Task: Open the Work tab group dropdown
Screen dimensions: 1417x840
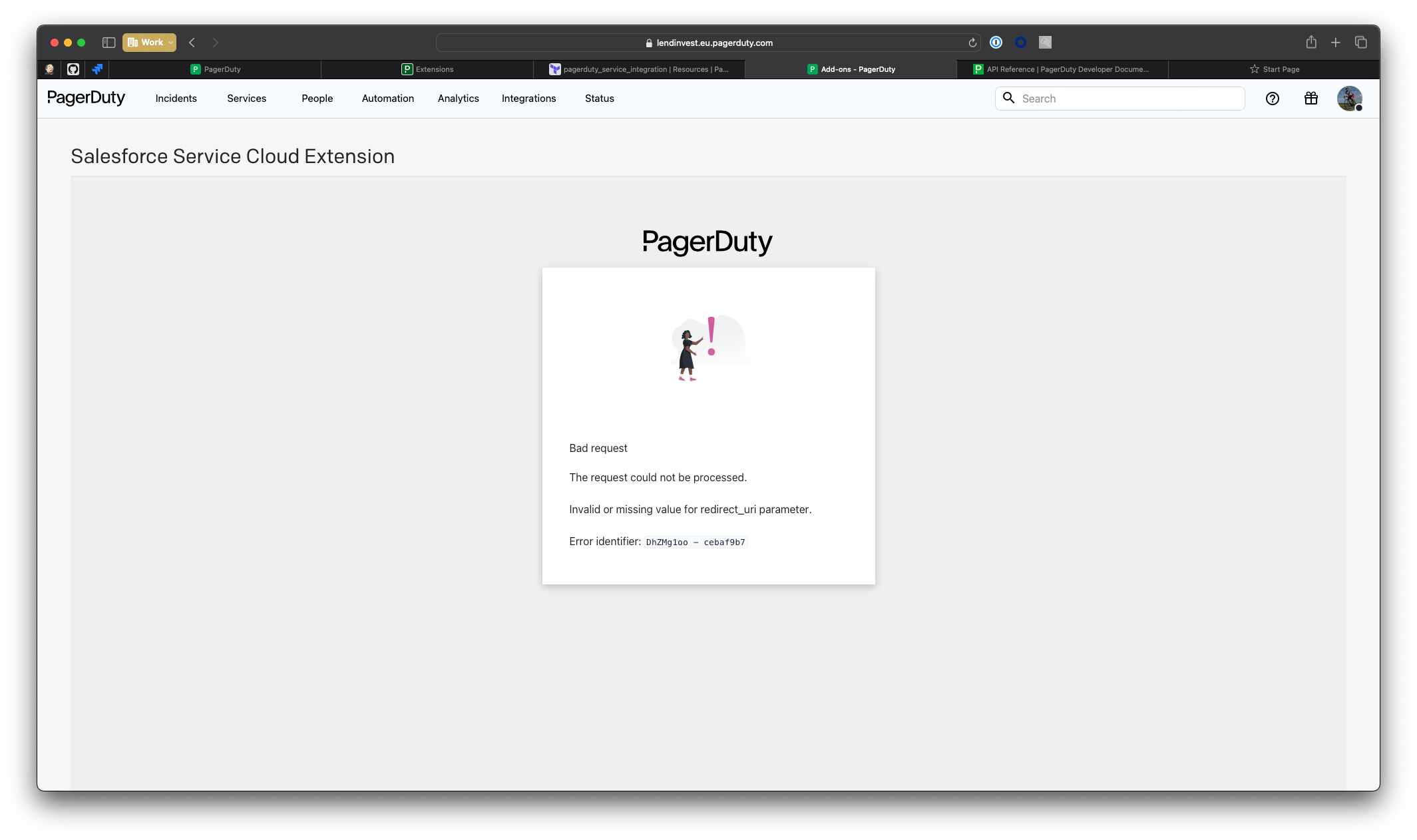Action: 149,43
